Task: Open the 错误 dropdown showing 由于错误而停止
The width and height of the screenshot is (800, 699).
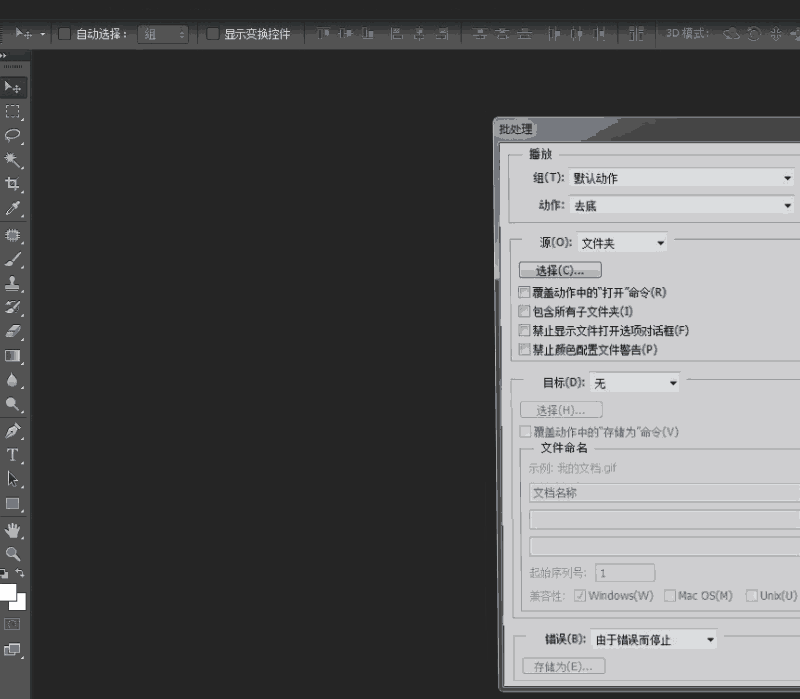Action: coord(654,640)
